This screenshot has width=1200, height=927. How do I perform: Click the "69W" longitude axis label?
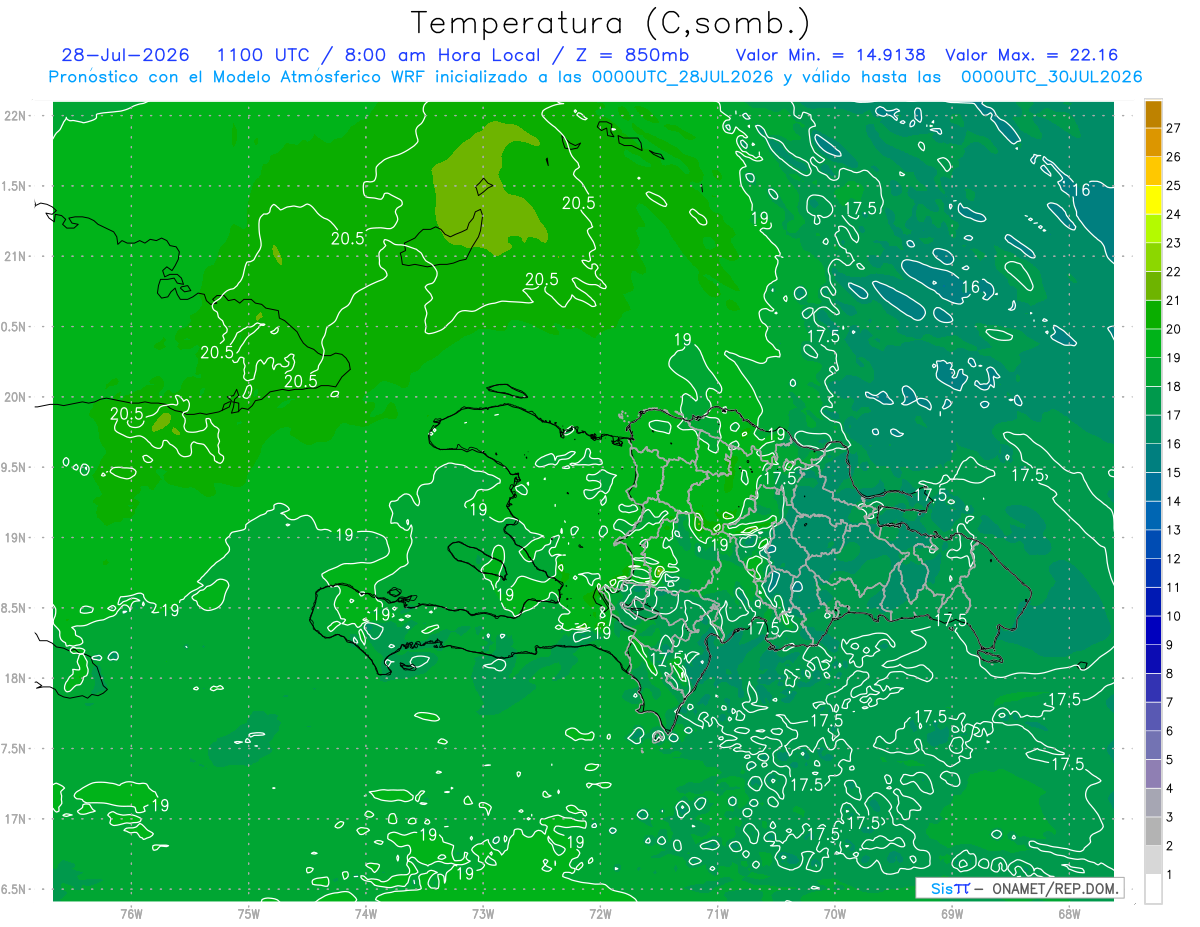click(952, 913)
